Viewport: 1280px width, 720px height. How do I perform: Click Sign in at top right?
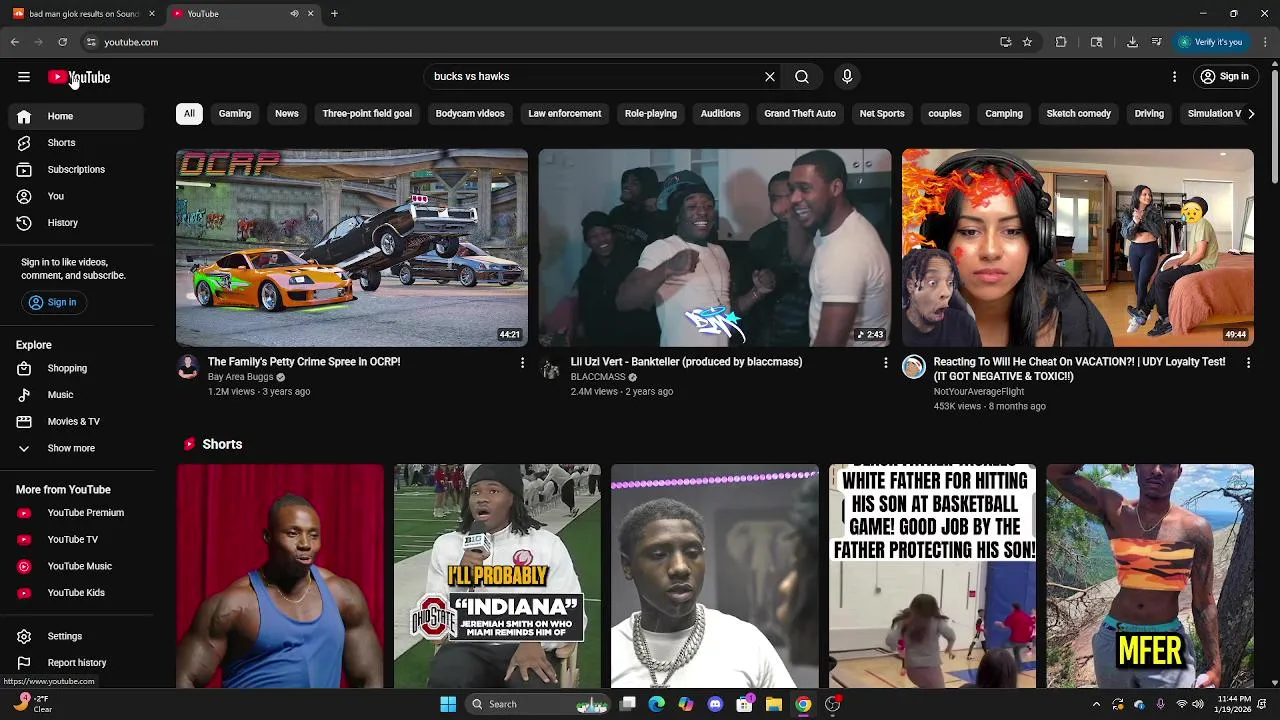pos(1225,77)
